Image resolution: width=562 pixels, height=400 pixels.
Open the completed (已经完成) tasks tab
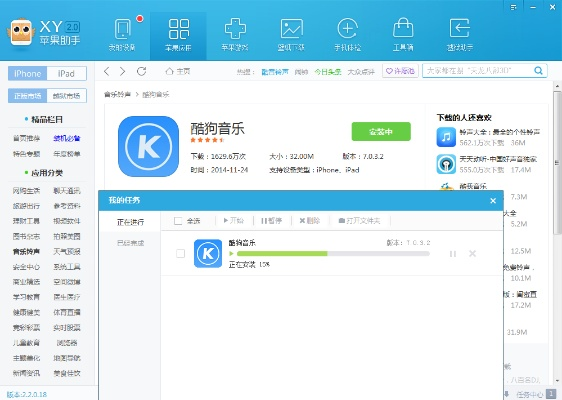point(130,243)
